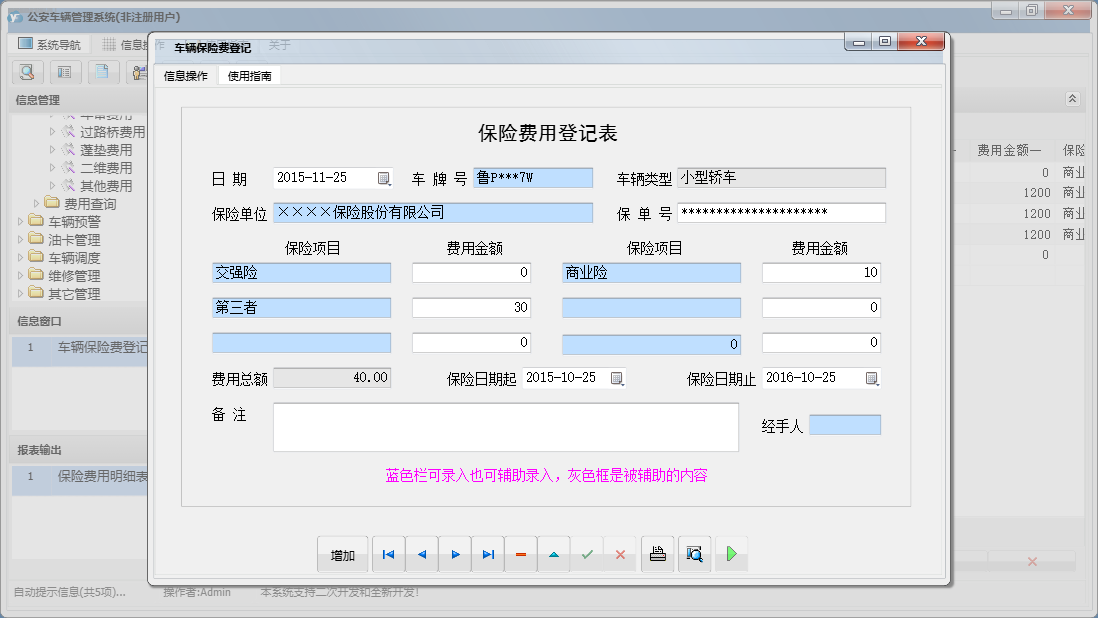Go to the previous record arrow icon
1098x618 pixels.
(421, 553)
